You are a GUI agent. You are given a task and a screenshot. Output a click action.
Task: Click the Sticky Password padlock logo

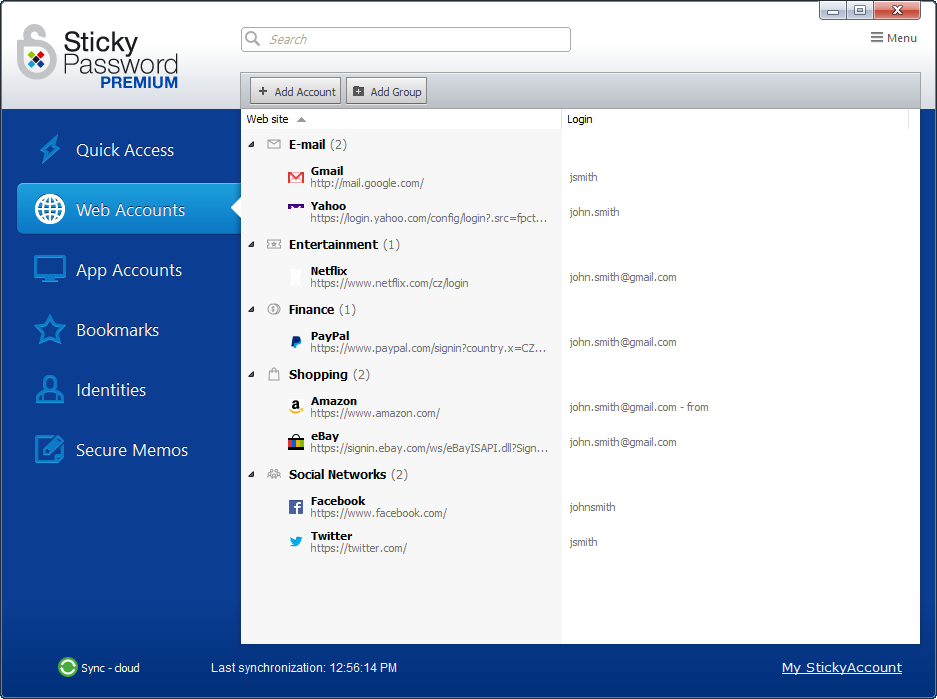(36, 52)
